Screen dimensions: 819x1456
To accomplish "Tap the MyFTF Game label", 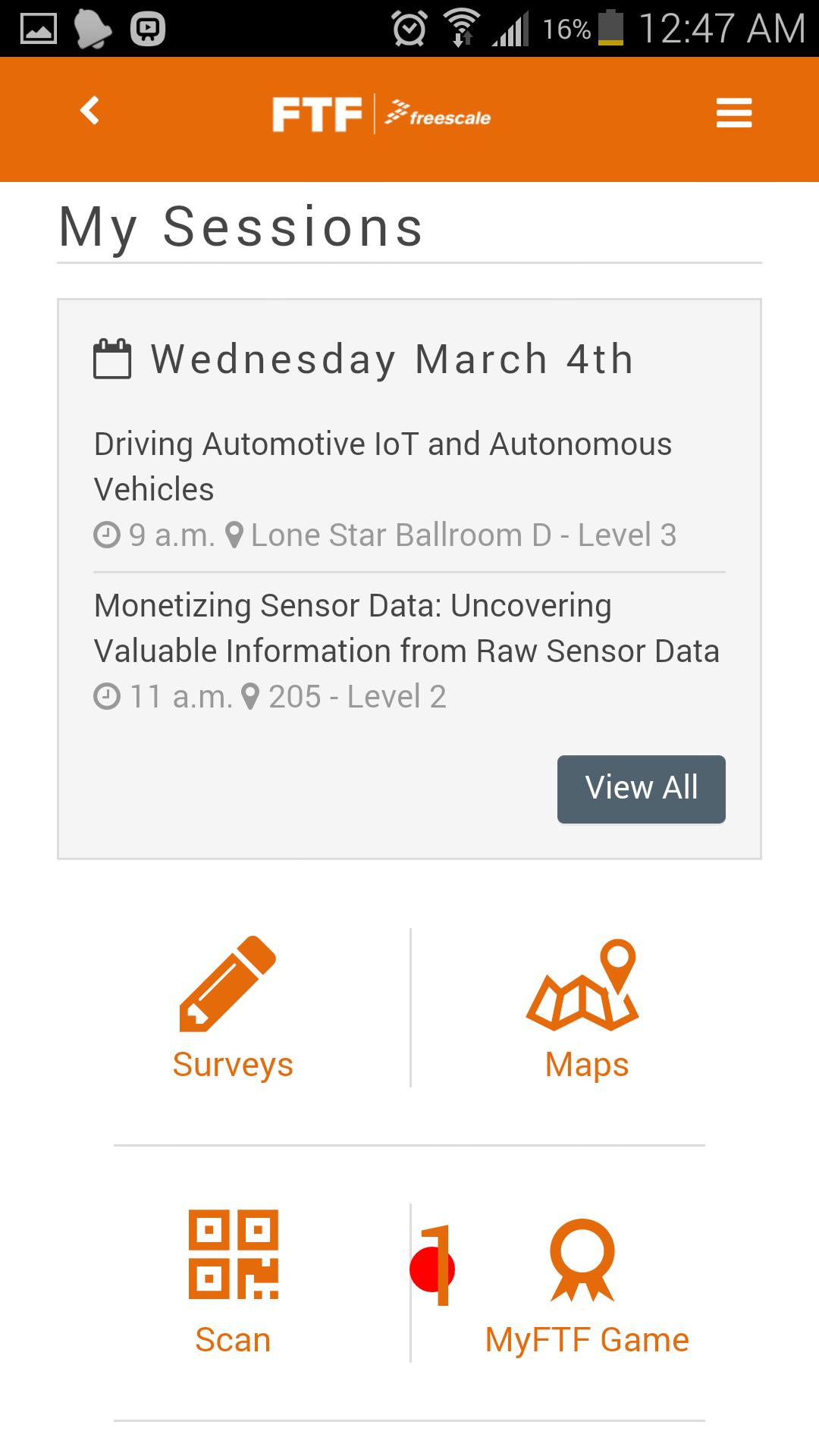I will (587, 1340).
